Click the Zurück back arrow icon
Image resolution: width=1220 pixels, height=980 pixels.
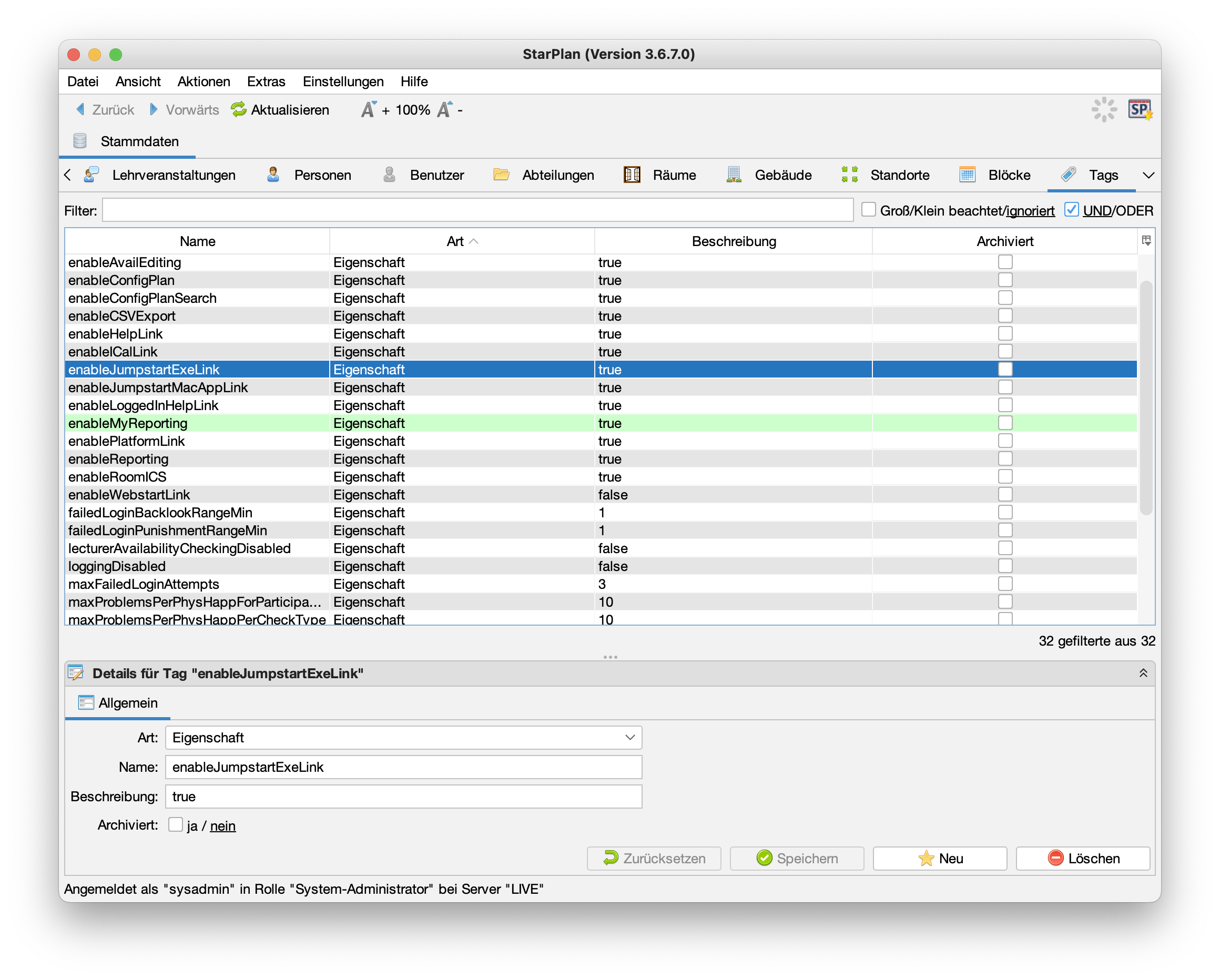click(x=80, y=109)
